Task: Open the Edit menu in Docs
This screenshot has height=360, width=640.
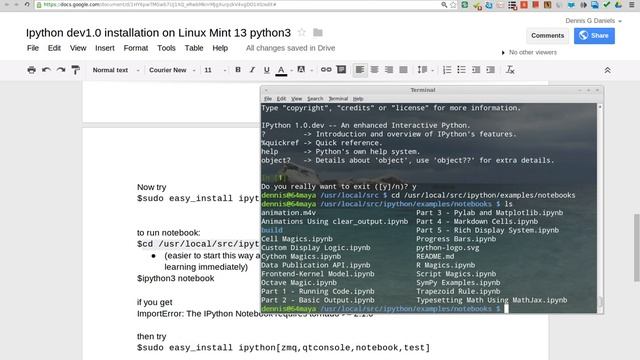Action: 54,48
